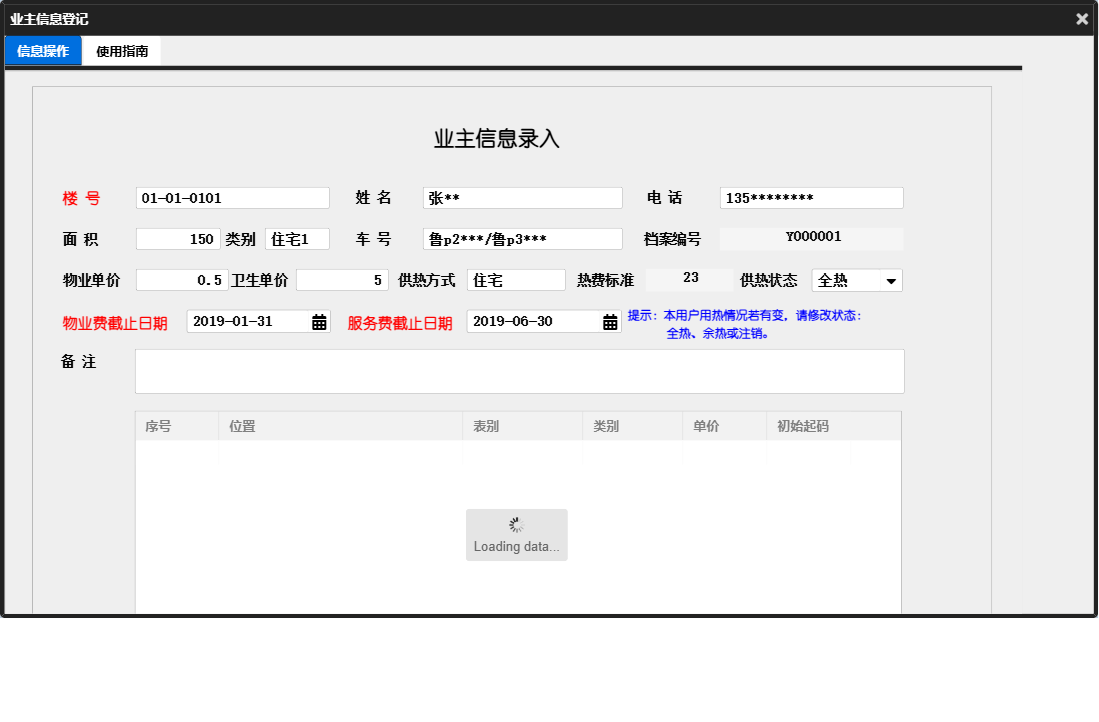Image resolution: width=1099 pixels, height=722 pixels.
Task: Click the 供热方式 field showing 住宅
Action: point(516,280)
